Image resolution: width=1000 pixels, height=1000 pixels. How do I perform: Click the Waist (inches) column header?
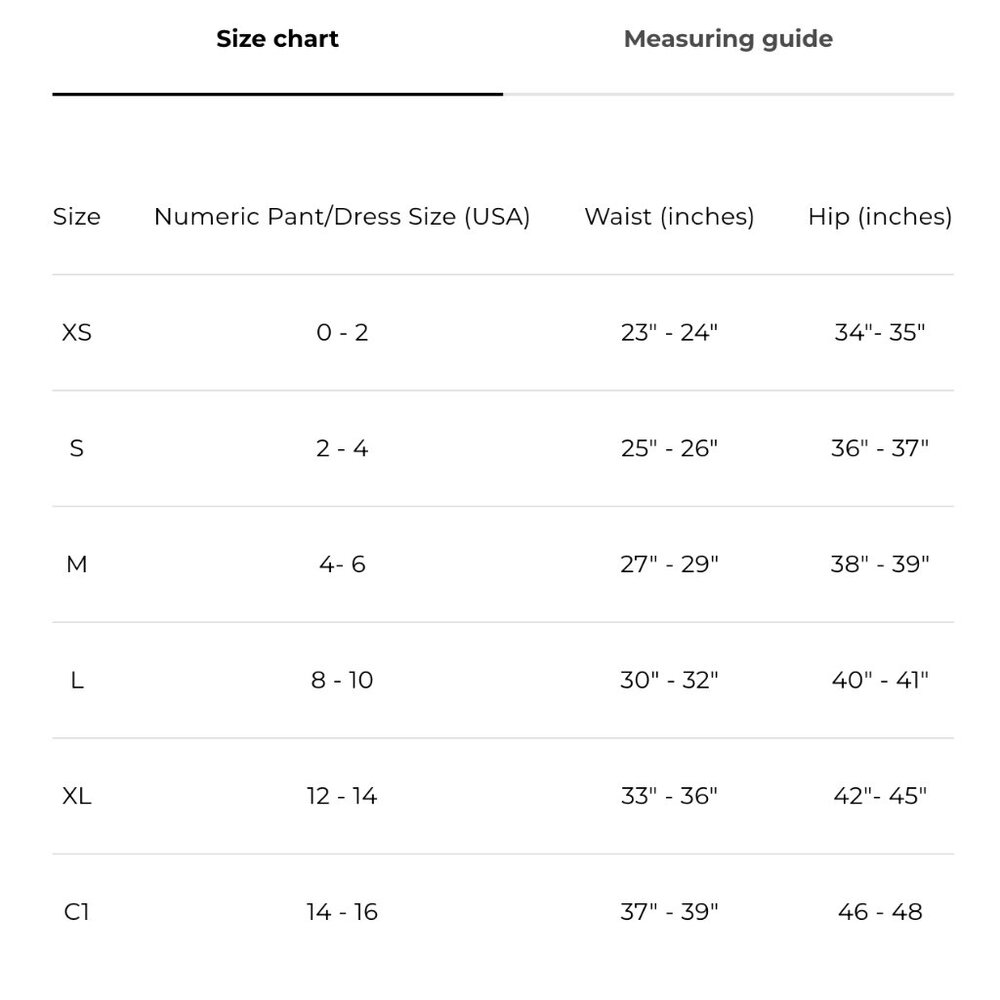[x=669, y=217]
